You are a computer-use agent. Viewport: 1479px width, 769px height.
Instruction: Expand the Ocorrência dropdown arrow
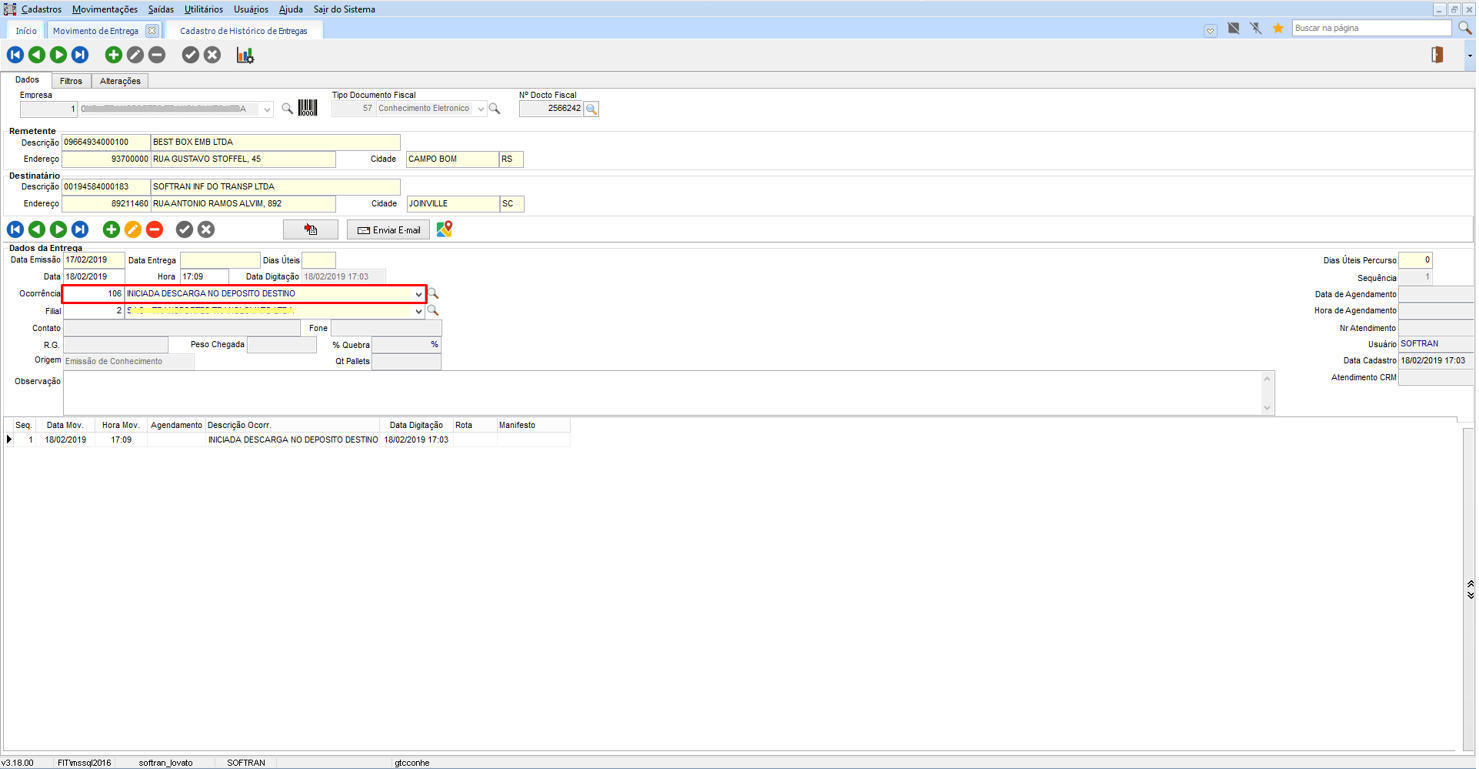(418, 294)
